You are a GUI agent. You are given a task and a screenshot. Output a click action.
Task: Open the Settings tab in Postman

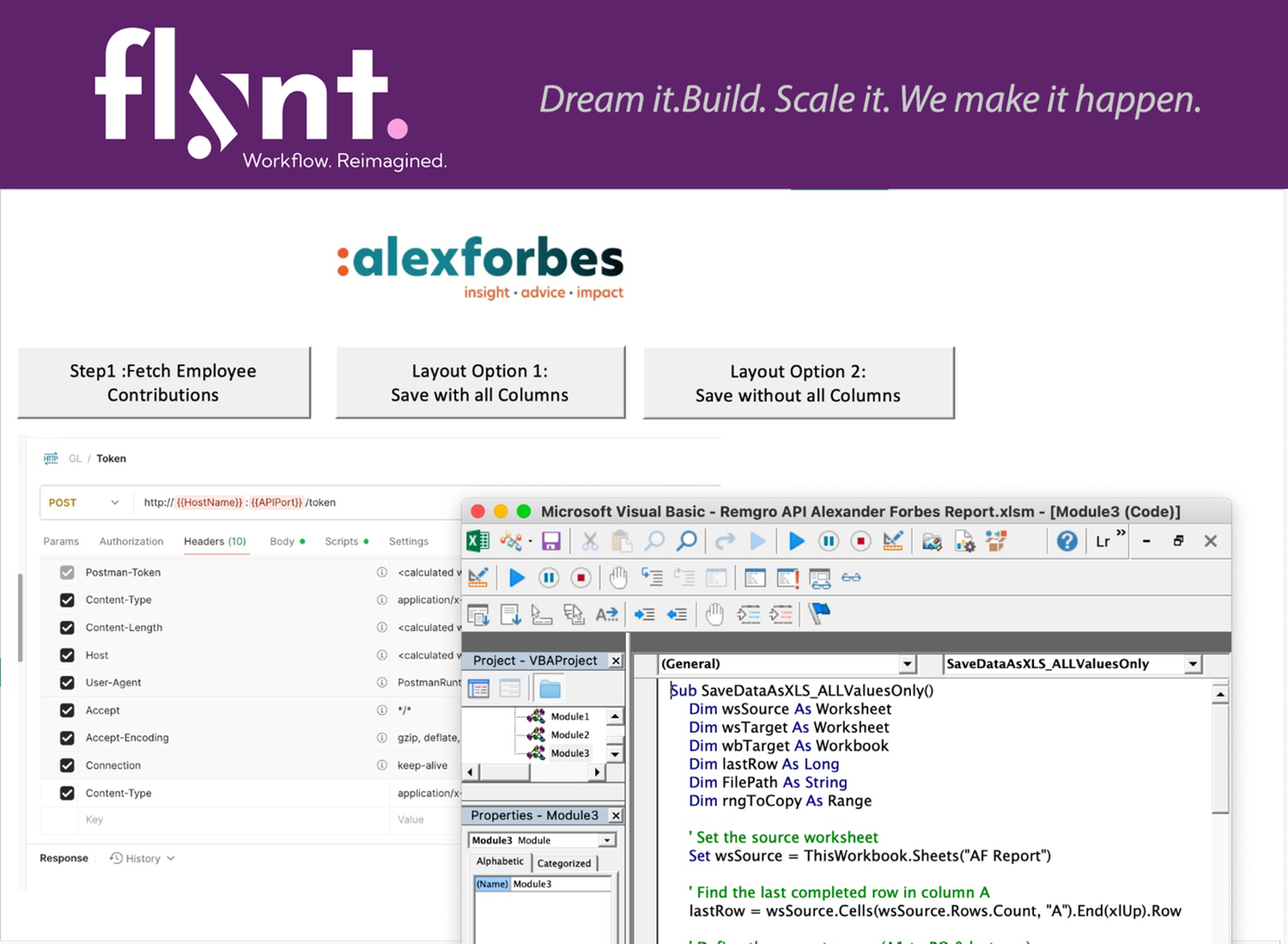click(409, 541)
